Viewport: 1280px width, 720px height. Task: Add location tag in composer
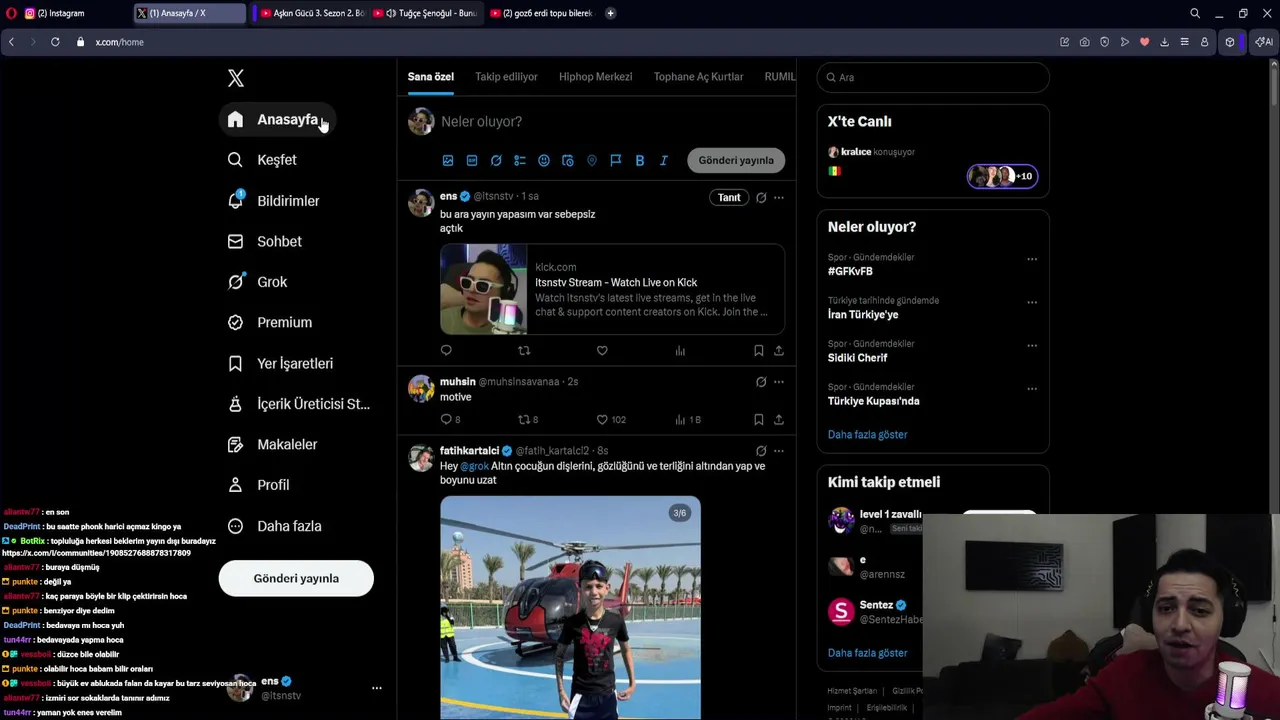point(592,160)
